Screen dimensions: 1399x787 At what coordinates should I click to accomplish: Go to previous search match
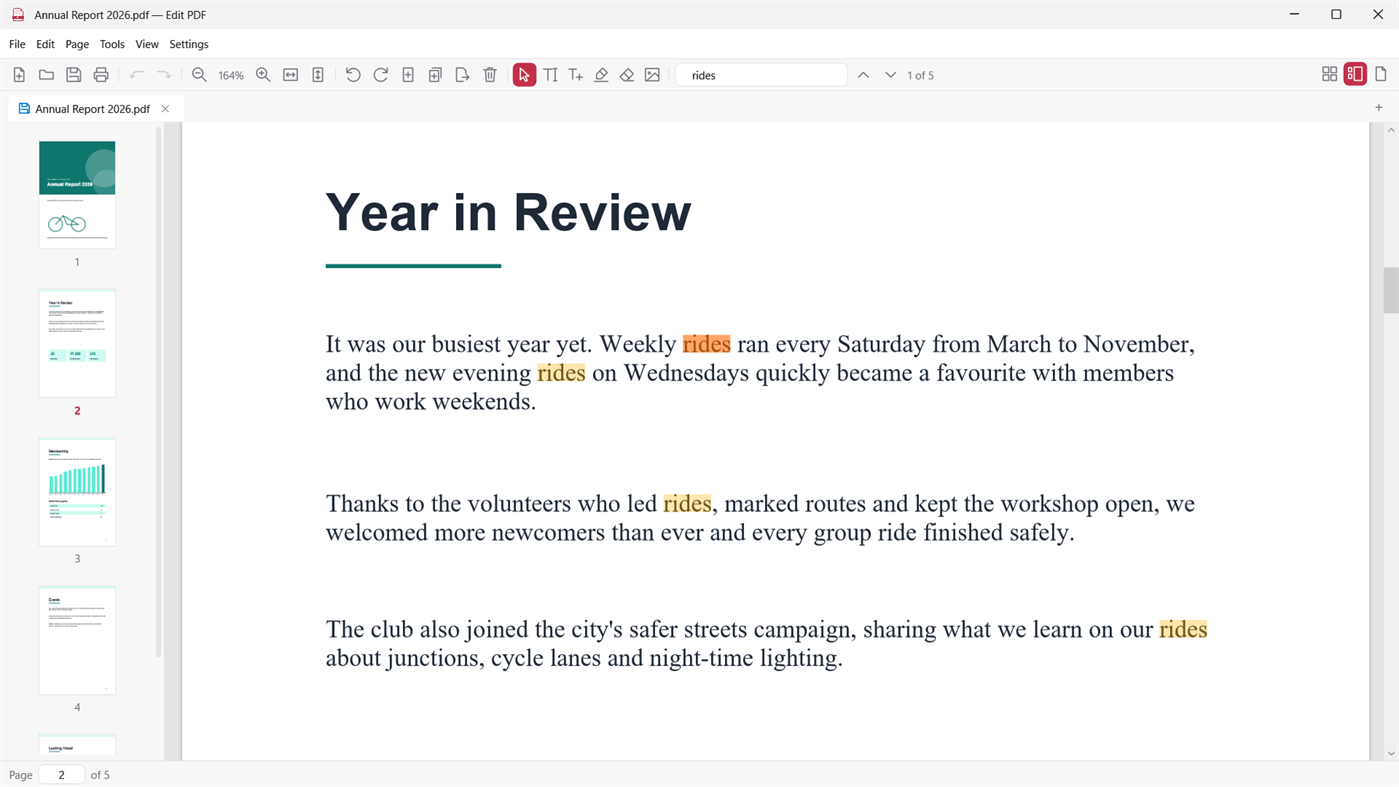(863, 75)
